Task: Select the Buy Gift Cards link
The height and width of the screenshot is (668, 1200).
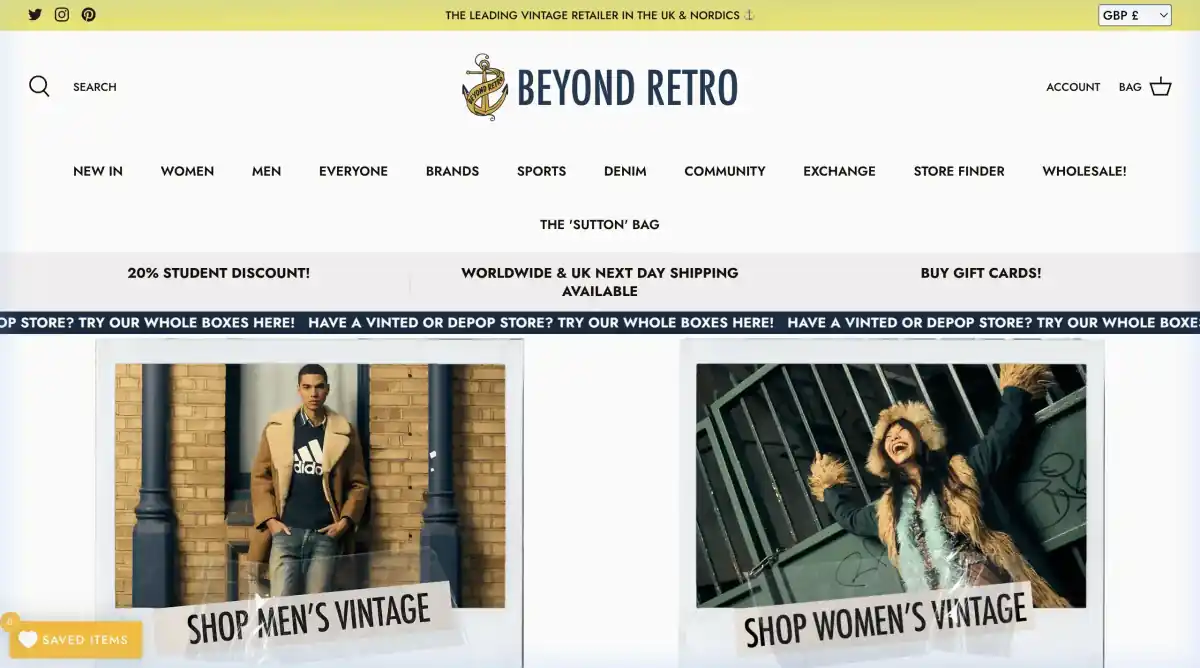Action: pyautogui.click(x=980, y=273)
